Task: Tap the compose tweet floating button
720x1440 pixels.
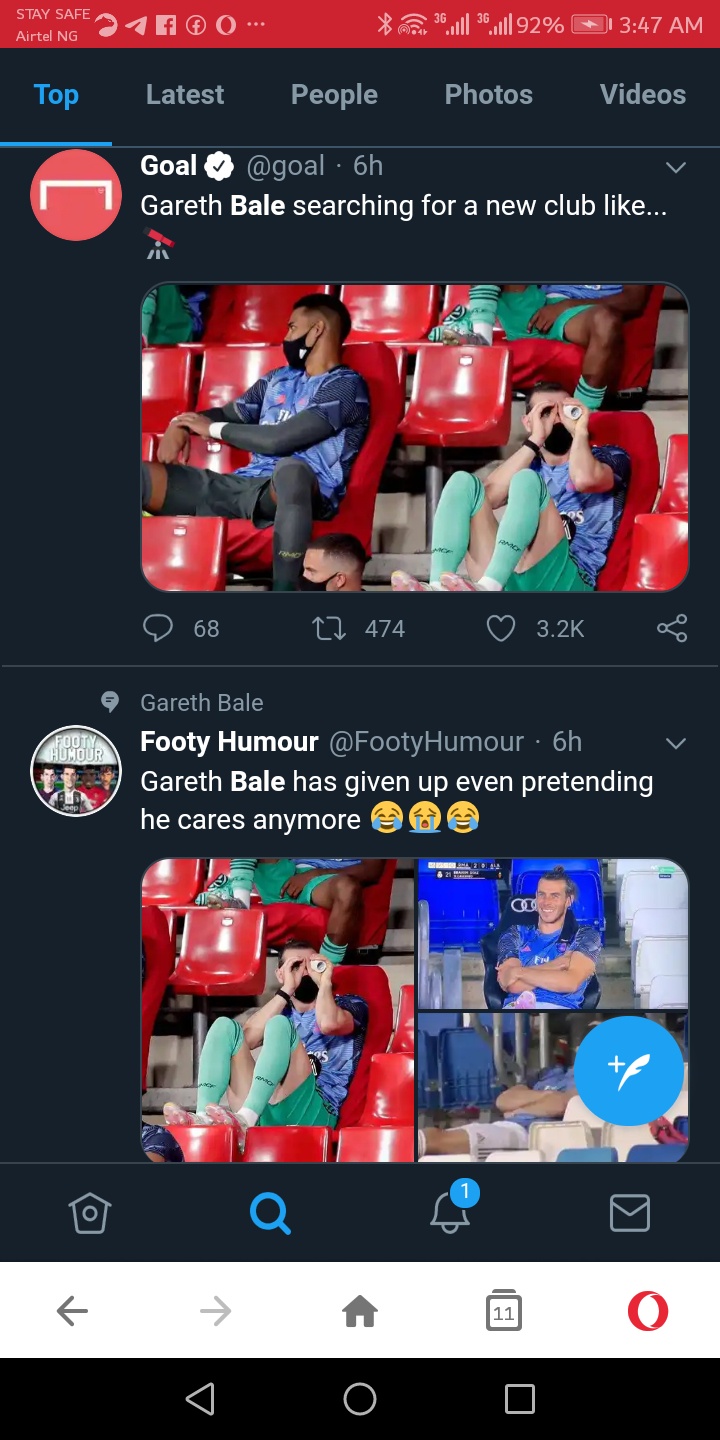Action: point(629,1071)
